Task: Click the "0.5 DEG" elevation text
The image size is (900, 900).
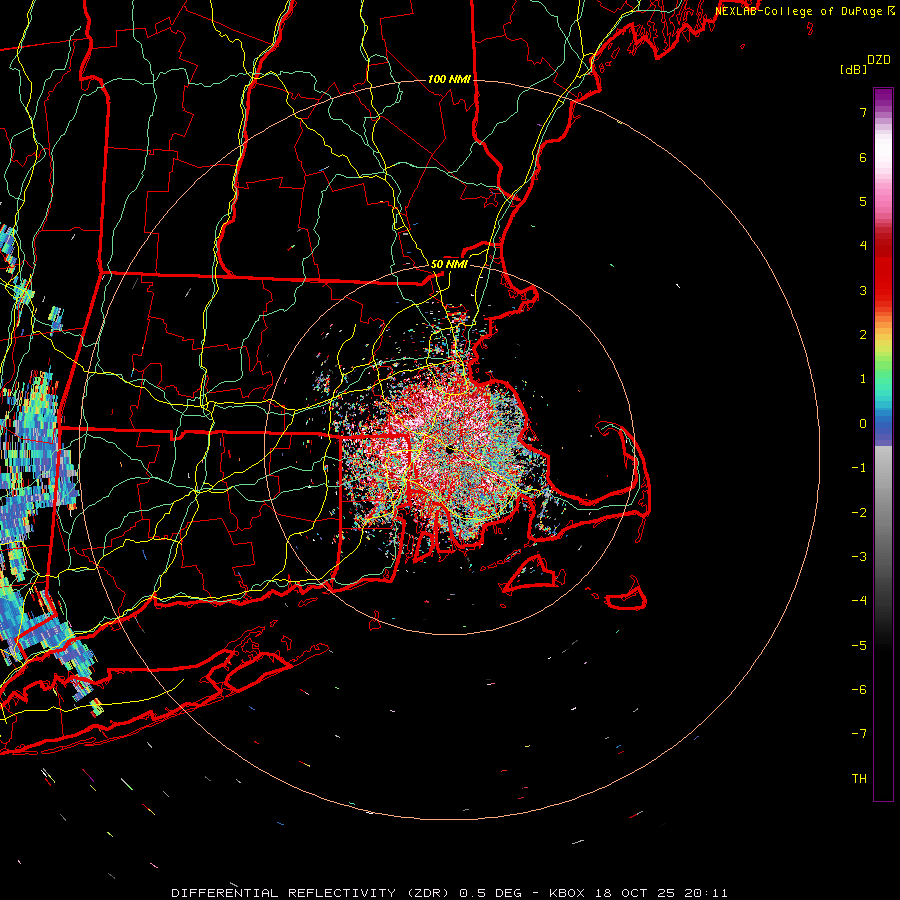Action: click(490, 893)
